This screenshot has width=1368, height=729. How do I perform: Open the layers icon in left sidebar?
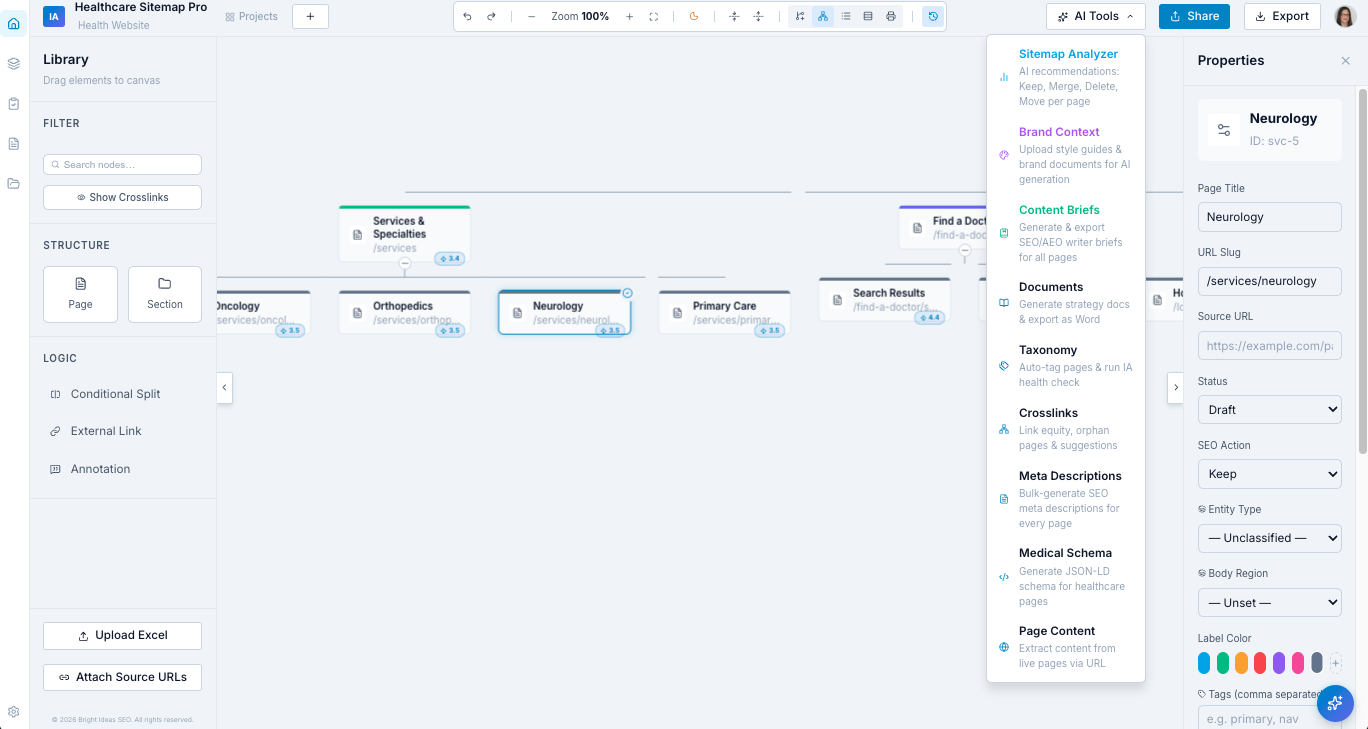[x=14, y=63]
